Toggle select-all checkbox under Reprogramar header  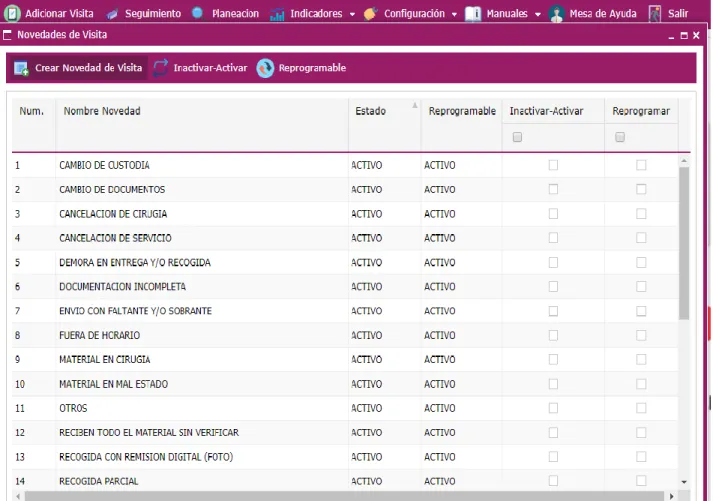click(619, 137)
